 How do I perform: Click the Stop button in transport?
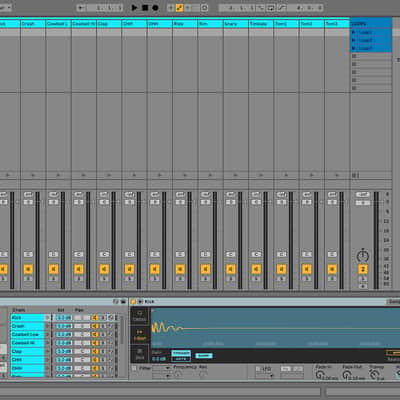[x=145, y=7]
